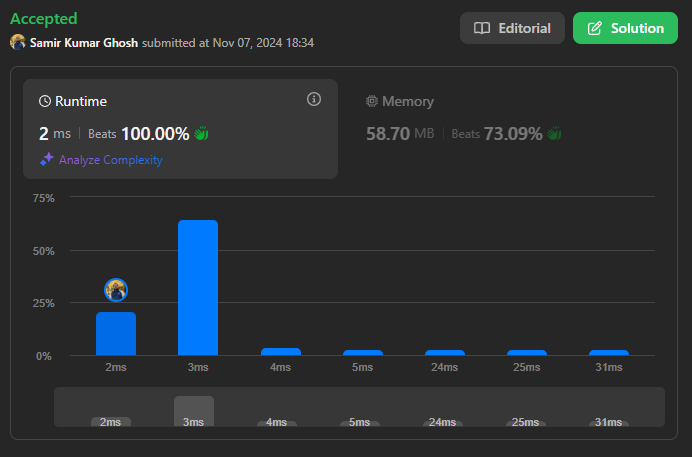
Task: Click submitter avatar next to Samir Kumar Ghosh
Action: [18, 43]
